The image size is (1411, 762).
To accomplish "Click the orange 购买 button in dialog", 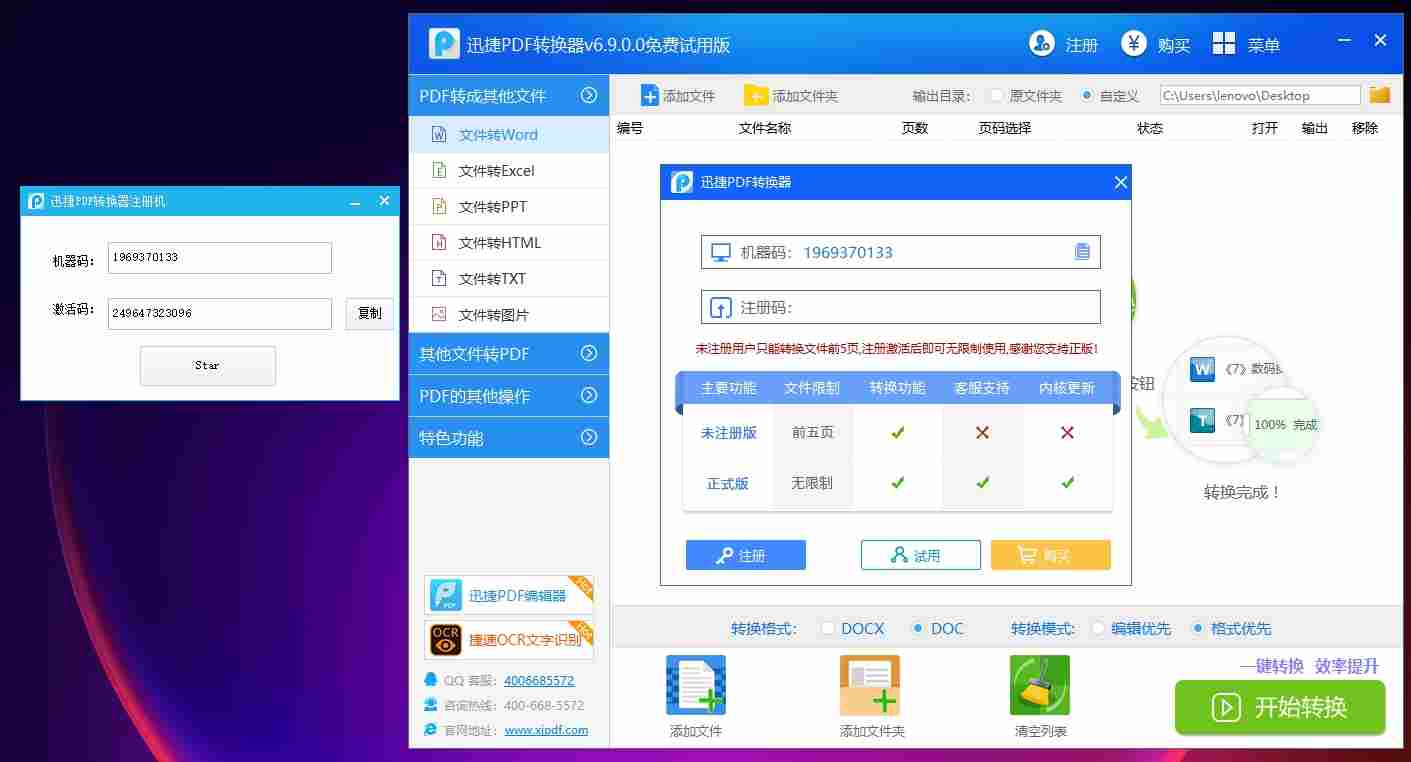I will [x=1051, y=555].
